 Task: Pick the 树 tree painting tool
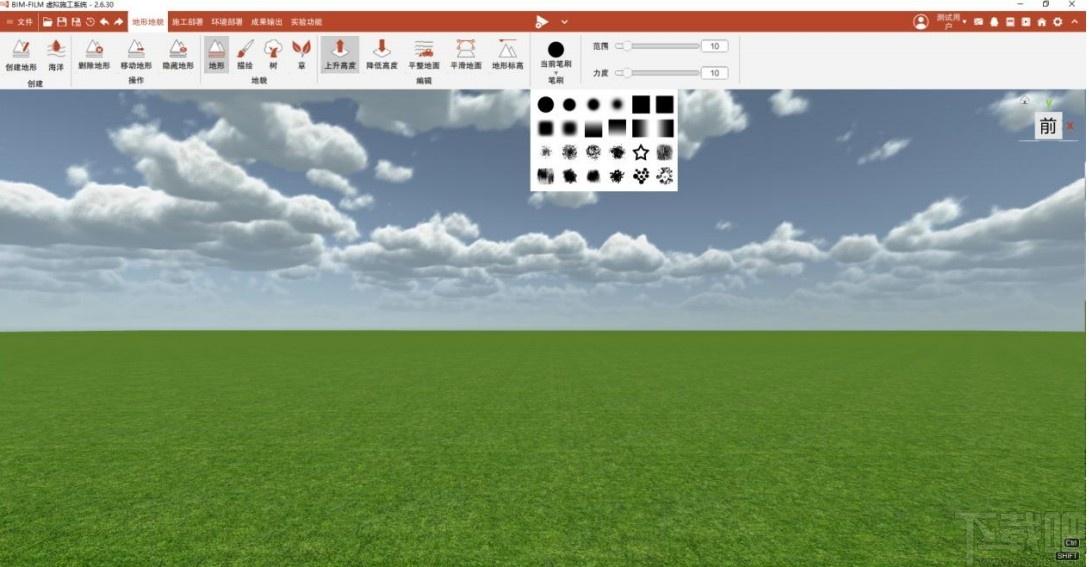(273, 54)
